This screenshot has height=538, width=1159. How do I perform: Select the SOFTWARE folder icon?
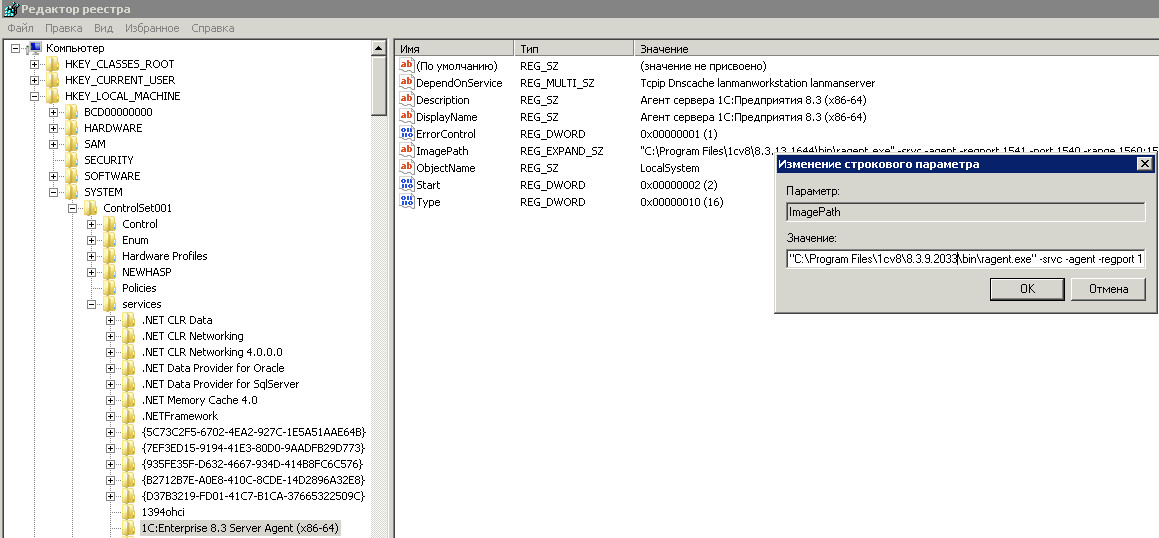(x=71, y=176)
